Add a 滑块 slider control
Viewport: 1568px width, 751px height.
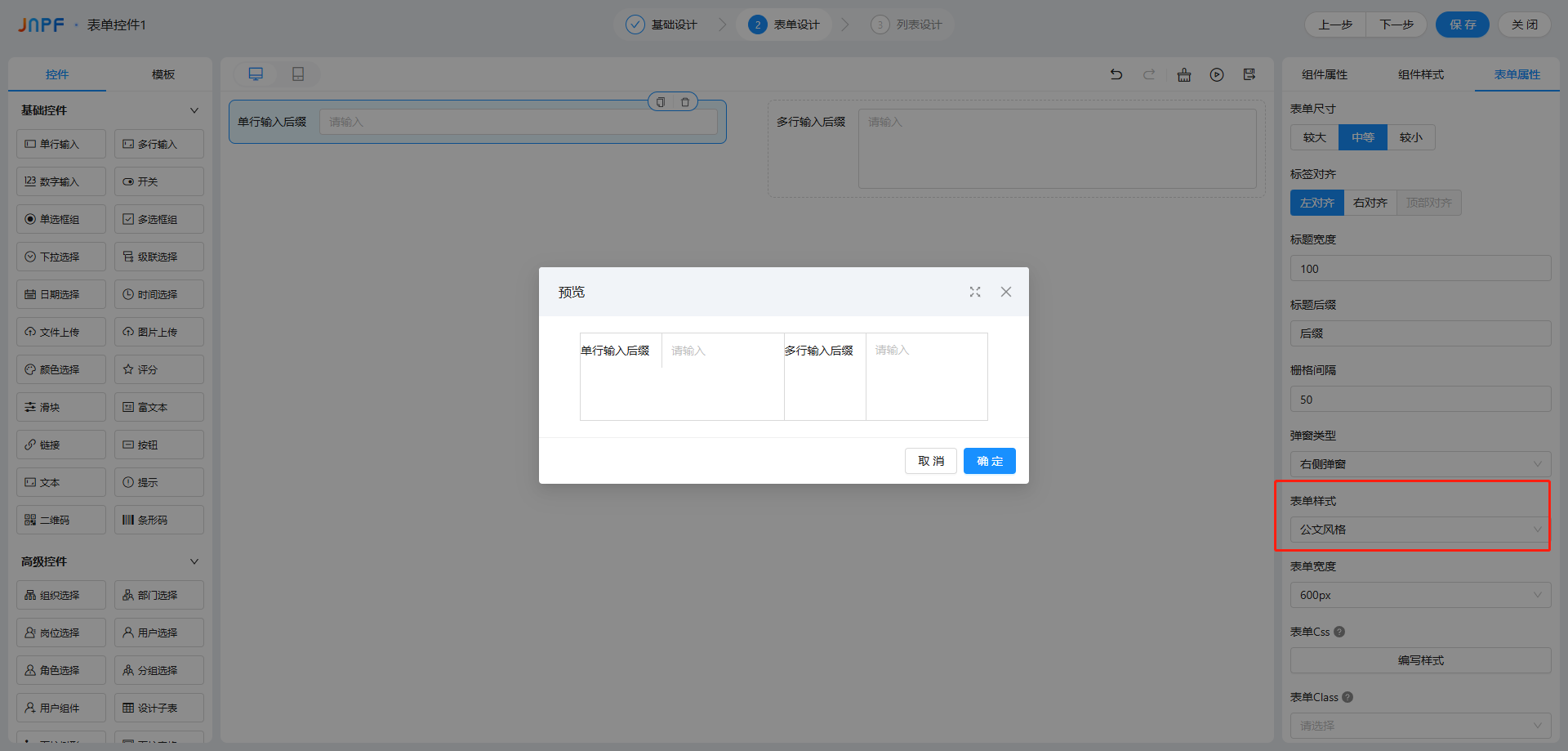(61, 407)
